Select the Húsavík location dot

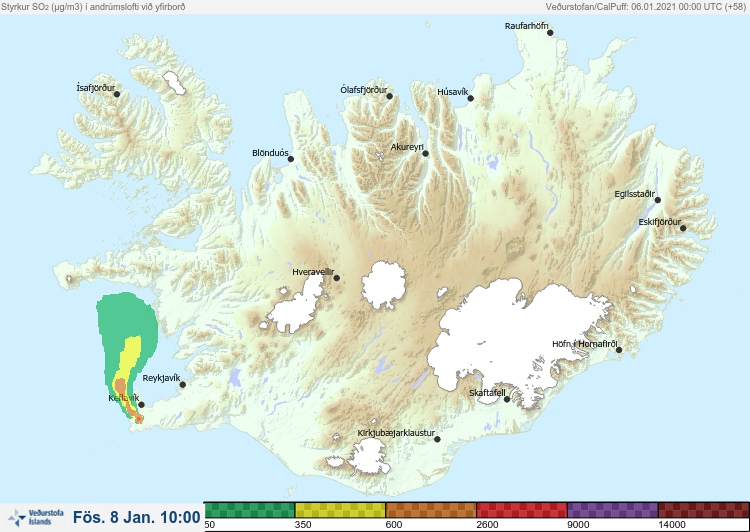tap(470, 99)
